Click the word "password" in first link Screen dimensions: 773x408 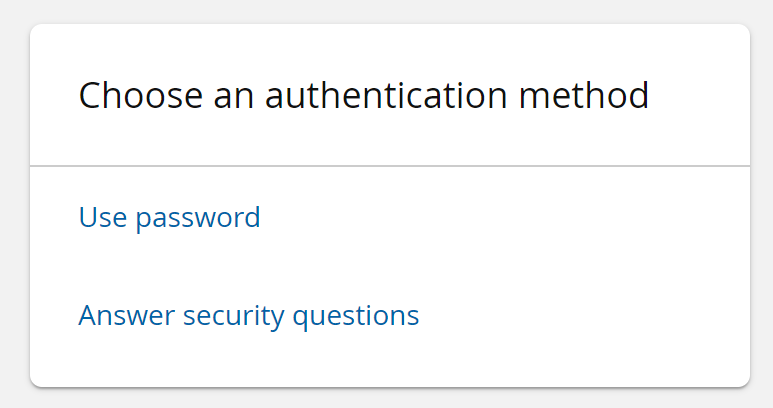click(x=198, y=217)
